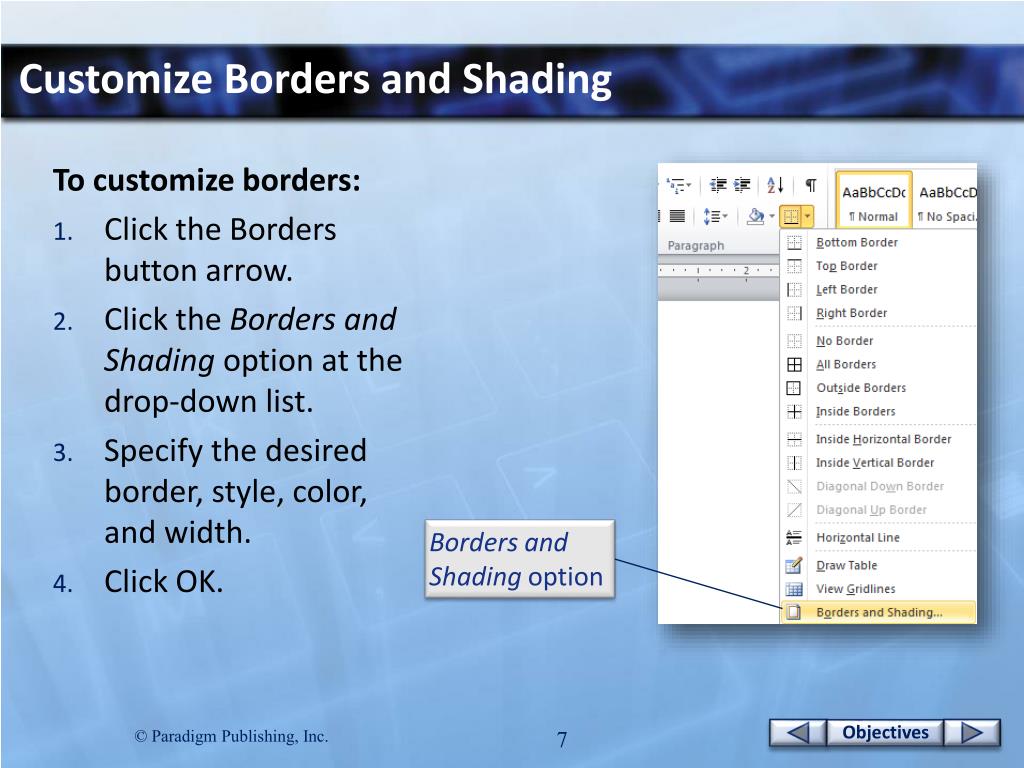Click the Objectives button
1024x768 pixels.
pyautogui.click(x=885, y=732)
